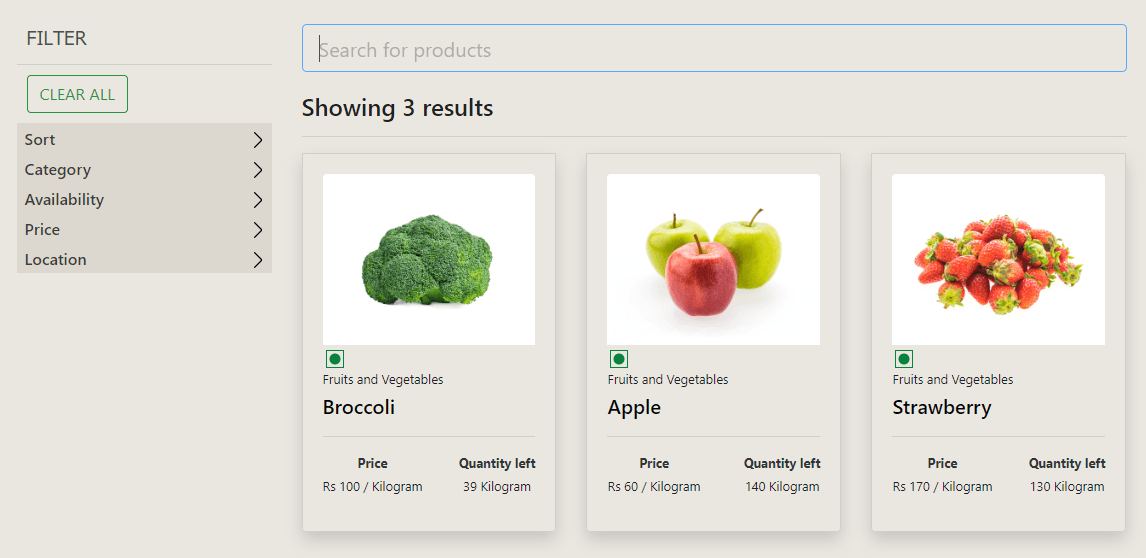Open the Availability filter section
Screen dimensions: 1146x558
coord(145,200)
